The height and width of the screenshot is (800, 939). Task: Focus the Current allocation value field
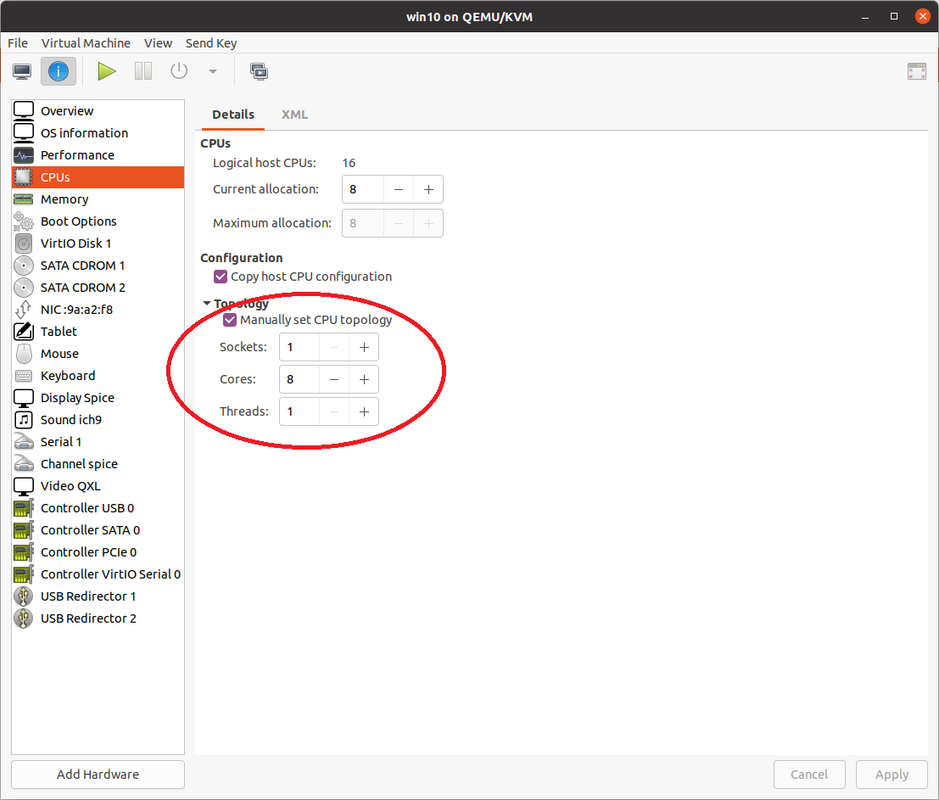[x=363, y=190]
